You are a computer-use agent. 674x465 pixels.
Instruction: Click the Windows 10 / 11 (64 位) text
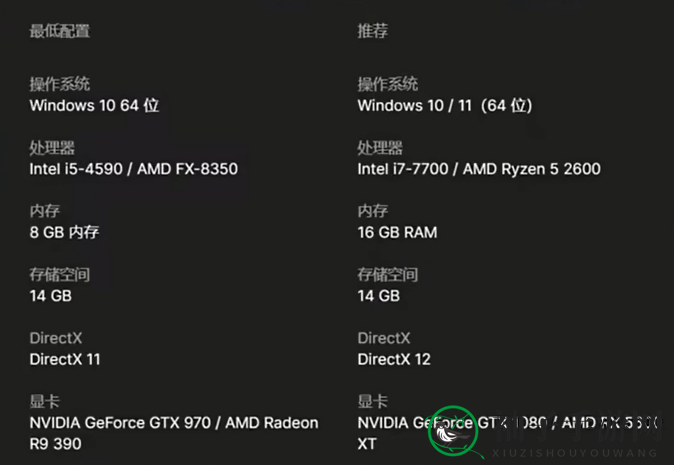pos(445,105)
